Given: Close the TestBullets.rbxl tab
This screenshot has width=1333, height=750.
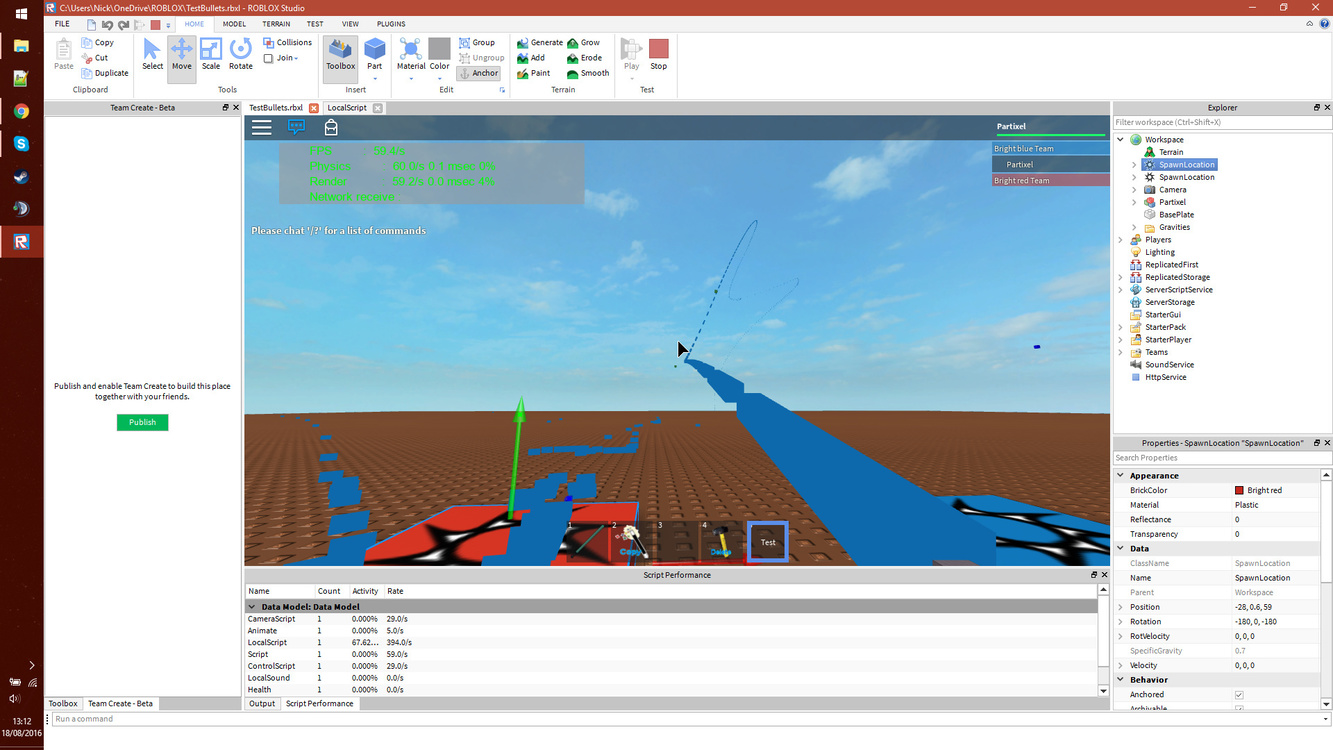Looking at the screenshot, I should pyautogui.click(x=314, y=108).
